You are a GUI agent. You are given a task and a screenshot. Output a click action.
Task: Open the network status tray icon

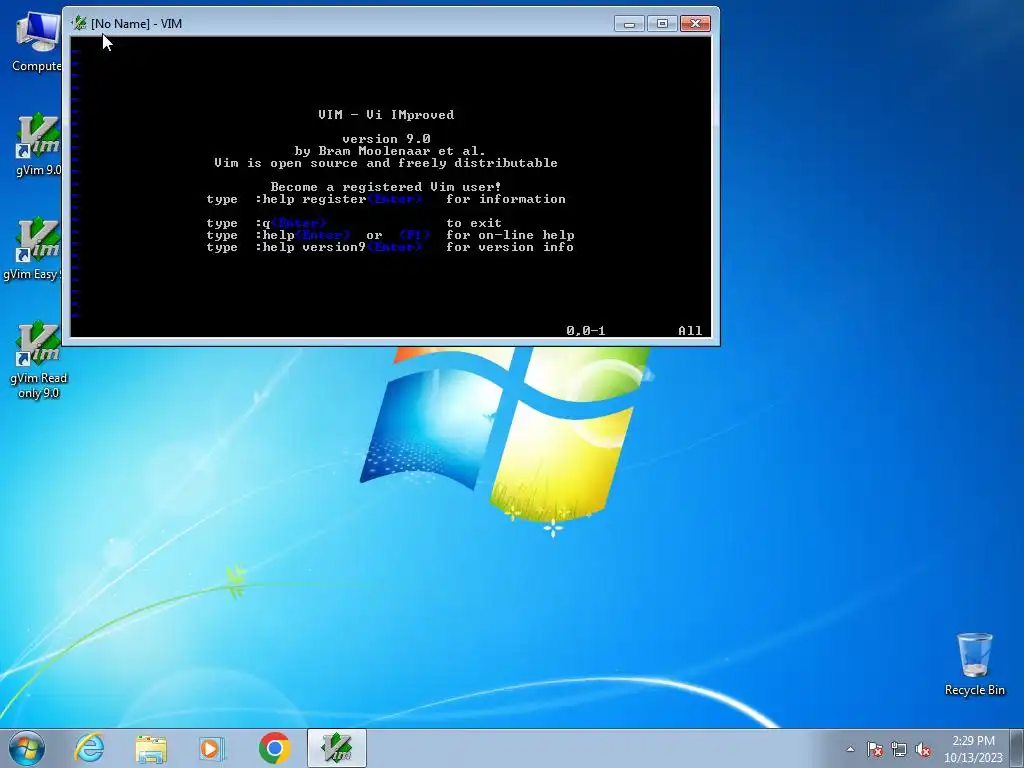coord(899,749)
